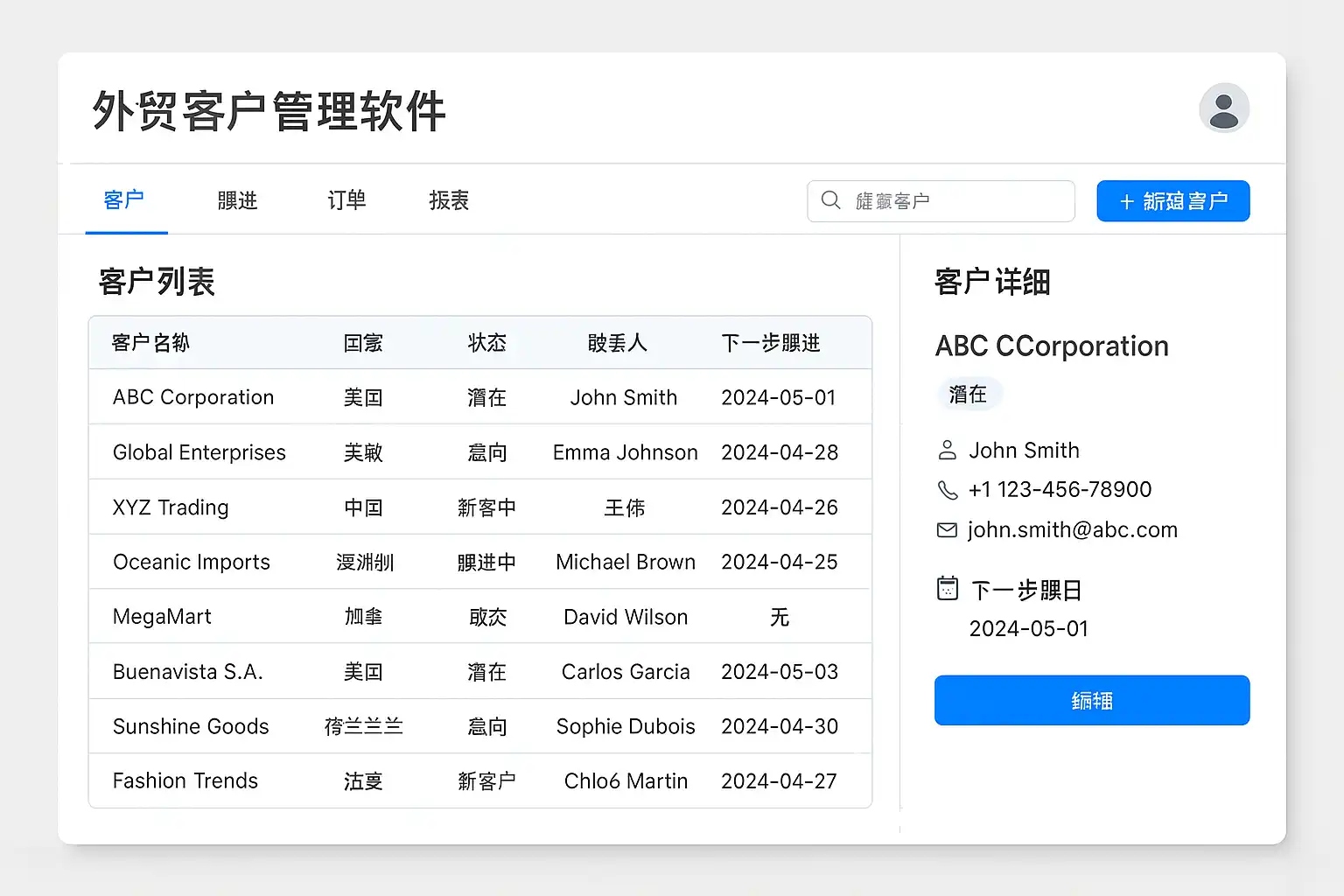Screen dimensions: 1344x896
Task: Click the john.smith@abc.com email address
Action: point(1072,530)
